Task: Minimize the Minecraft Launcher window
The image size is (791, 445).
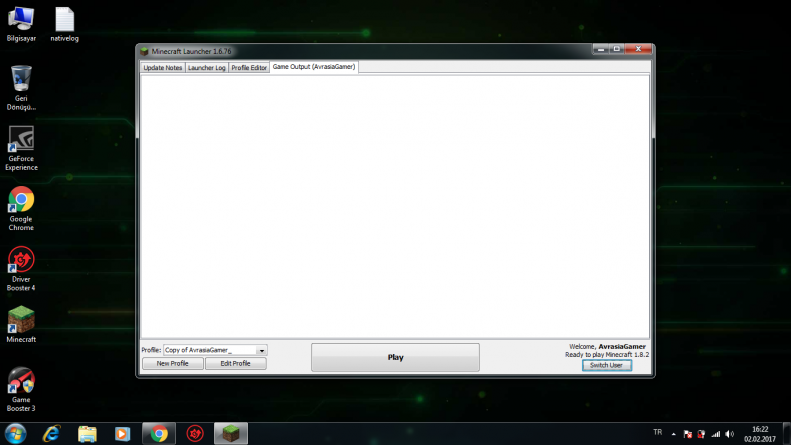Action: 600,49
